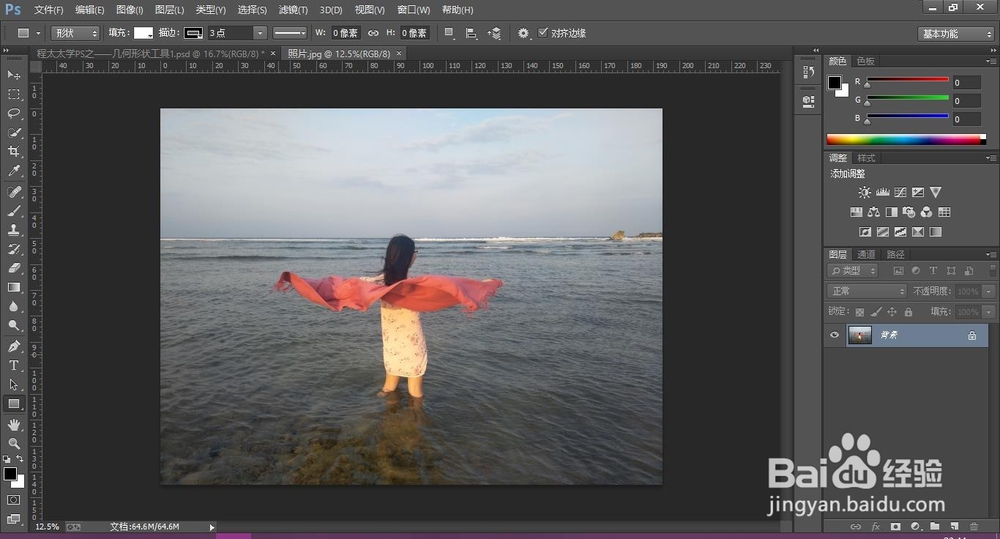
Task: Open path operations in options bar
Action: tap(449, 33)
